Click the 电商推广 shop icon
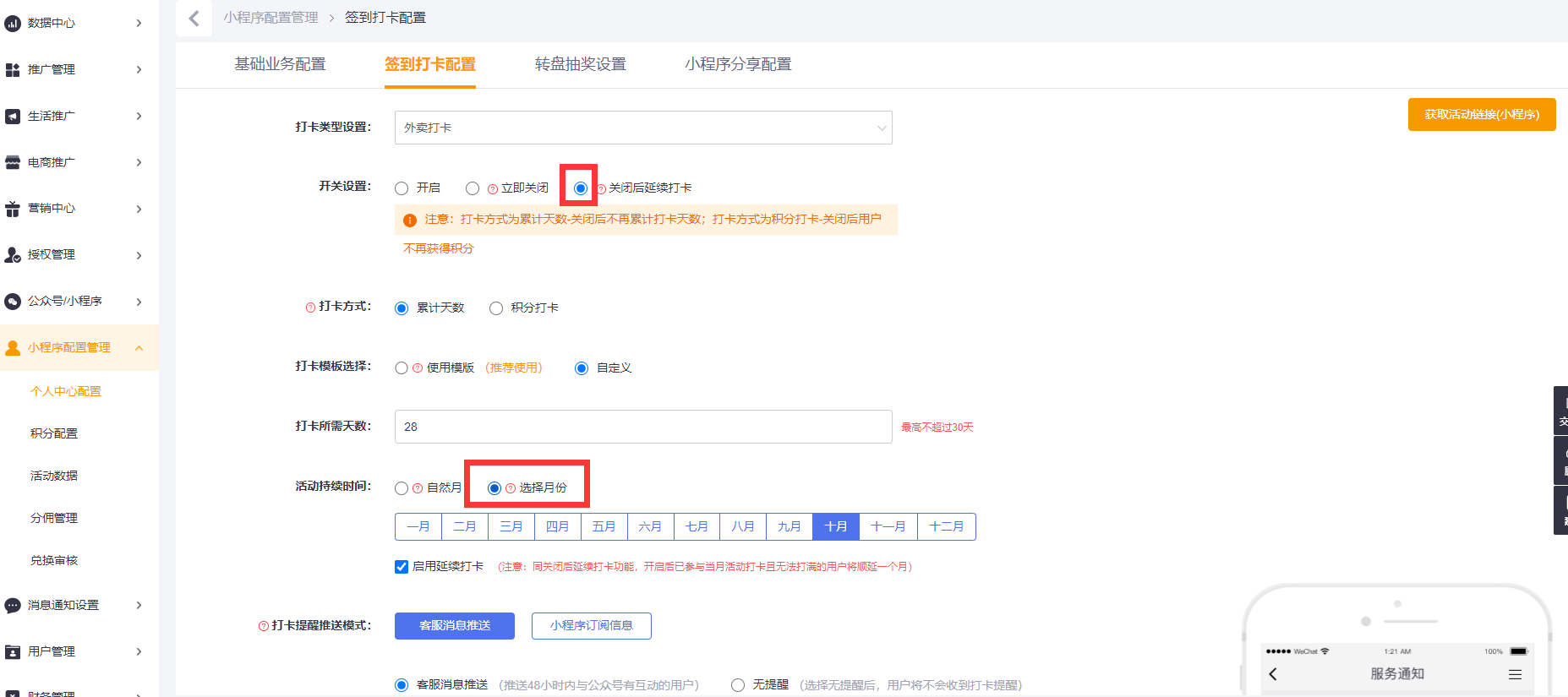Image resolution: width=1568 pixels, height=697 pixels. [x=13, y=162]
